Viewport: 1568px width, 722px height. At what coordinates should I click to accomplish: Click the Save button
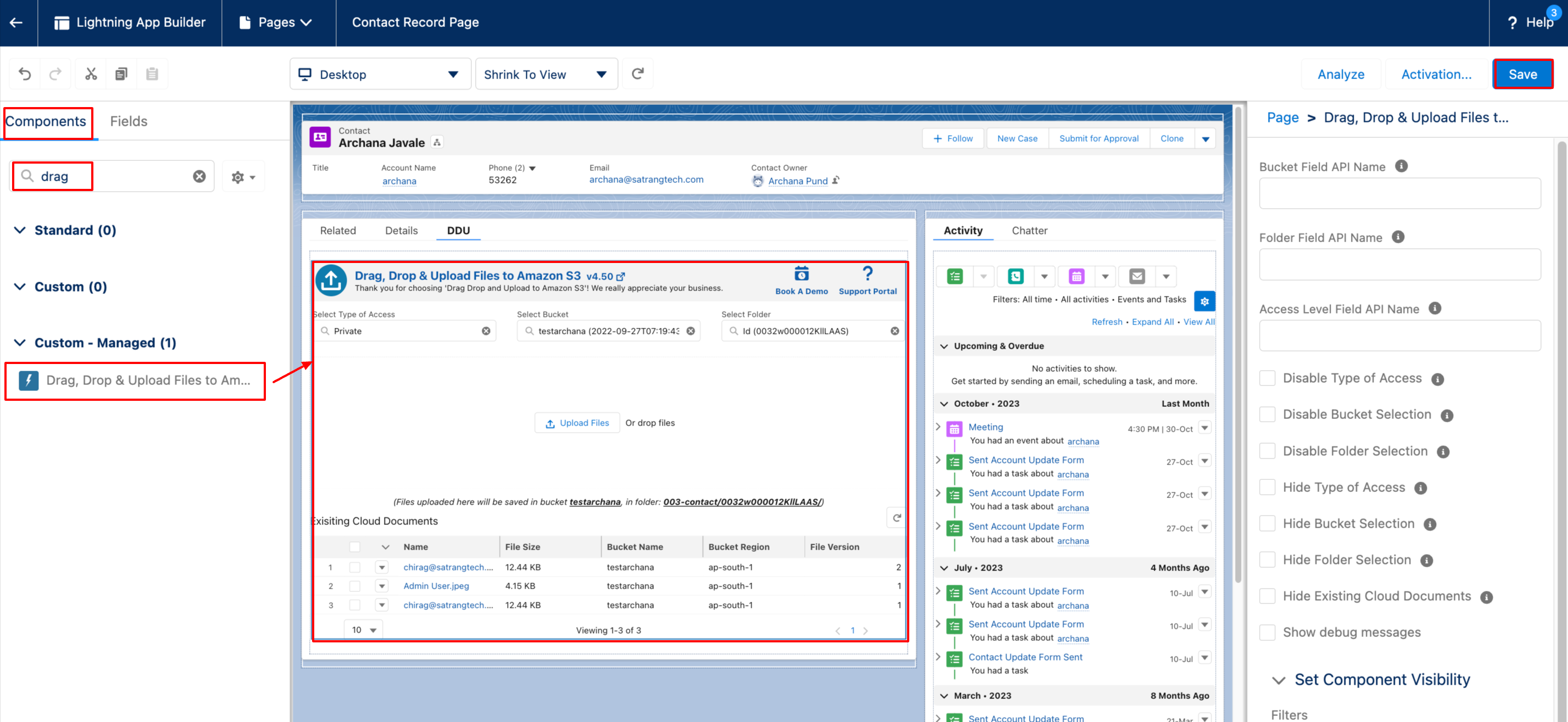click(1522, 74)
